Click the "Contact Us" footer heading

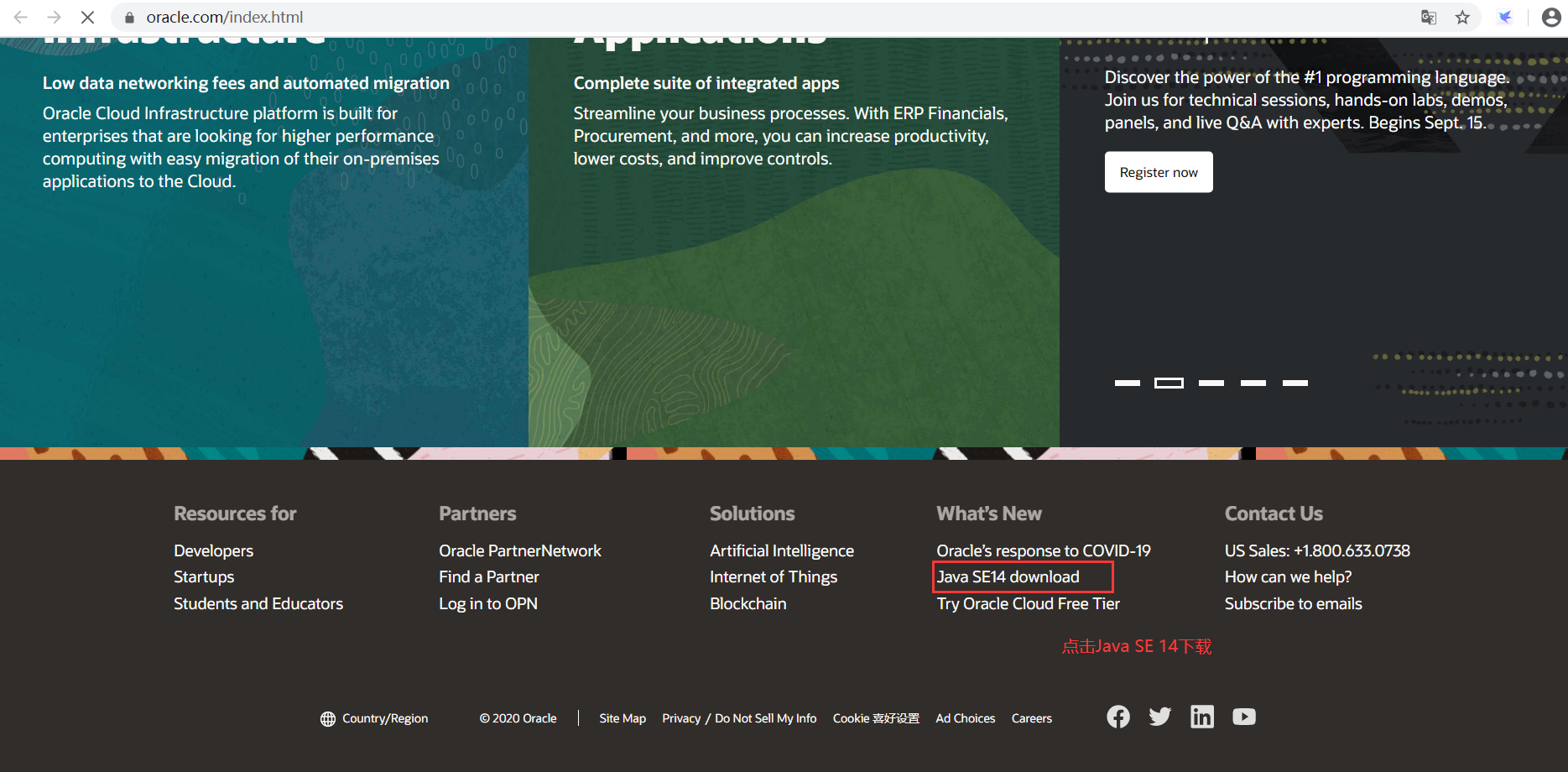1274,514
